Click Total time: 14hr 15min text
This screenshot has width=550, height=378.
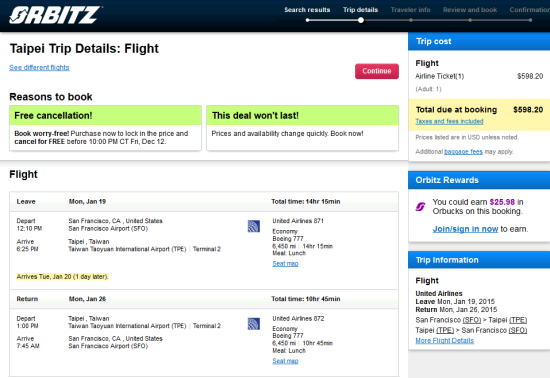(x=306, y=202)
